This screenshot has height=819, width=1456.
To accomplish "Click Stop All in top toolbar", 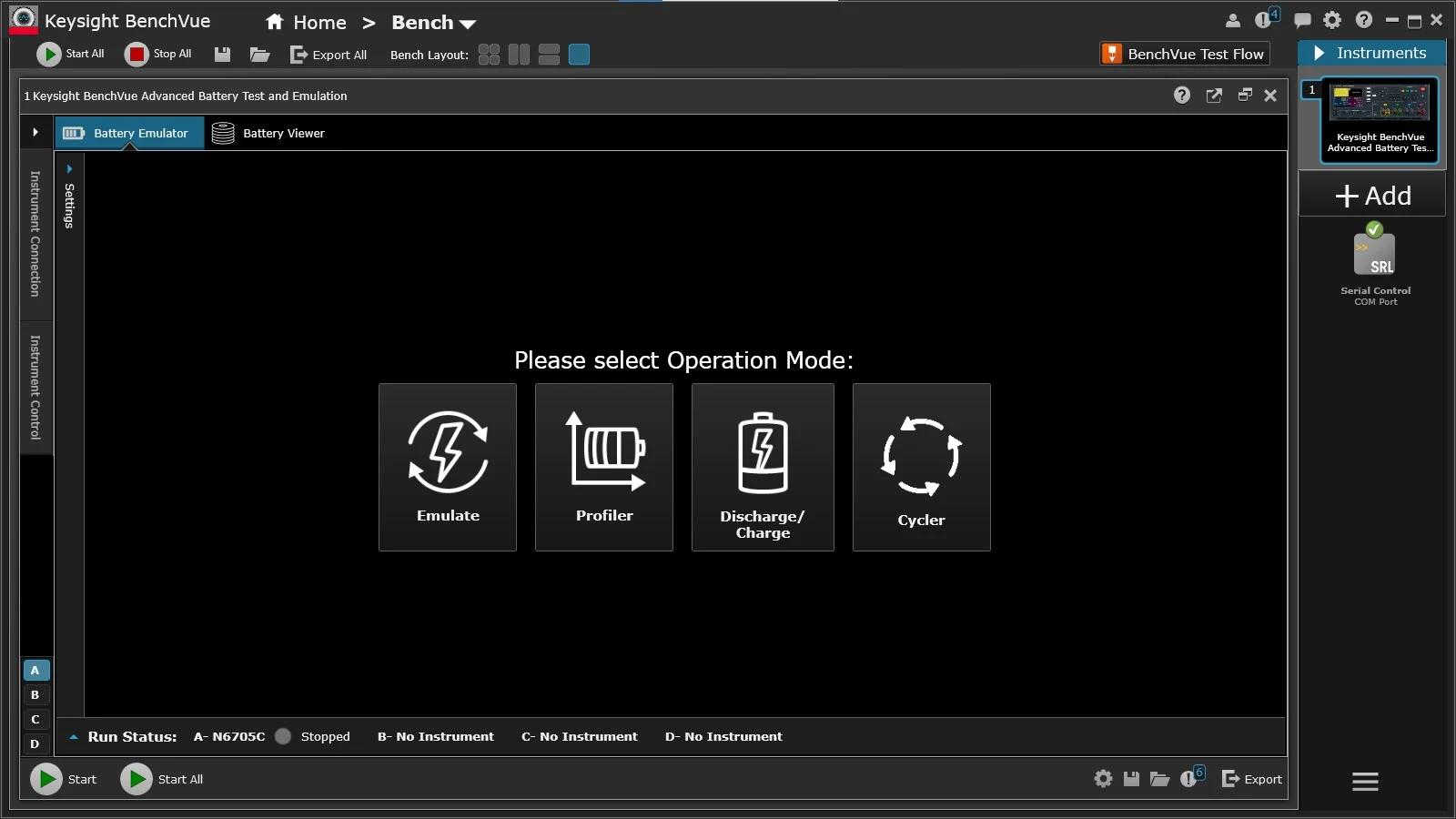I will click(158, 55).
